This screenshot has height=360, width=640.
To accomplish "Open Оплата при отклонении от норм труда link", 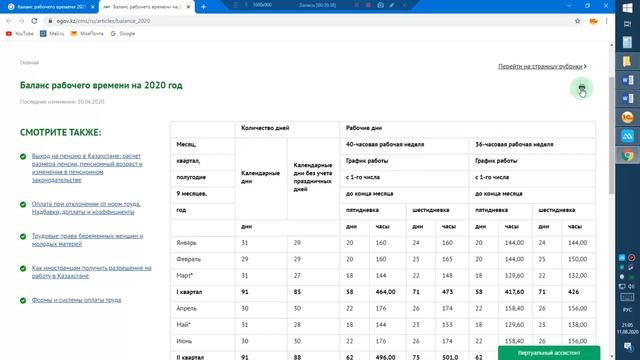I will click(x=86, y=208).
